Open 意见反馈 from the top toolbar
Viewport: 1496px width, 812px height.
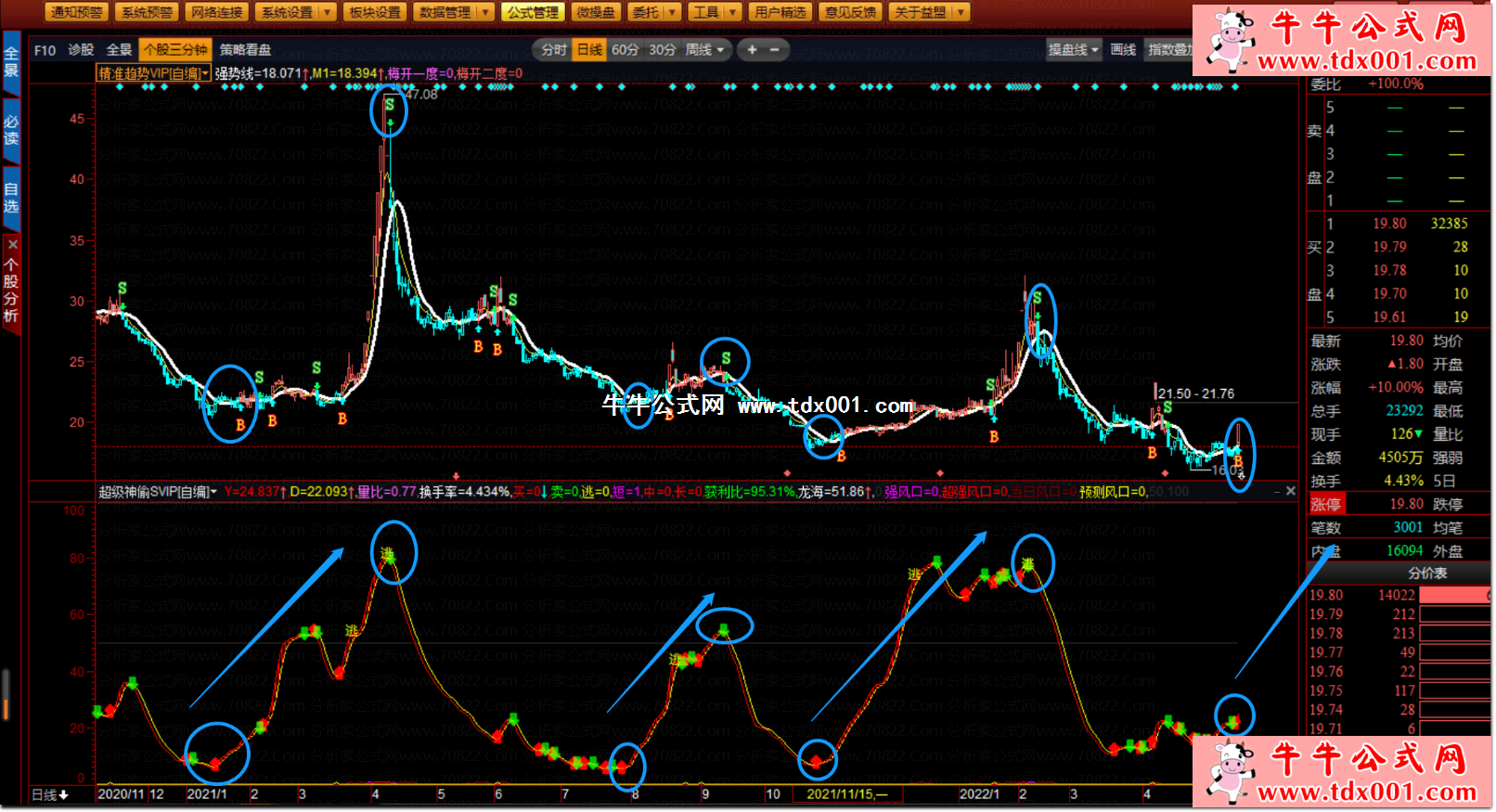point(850,12)
